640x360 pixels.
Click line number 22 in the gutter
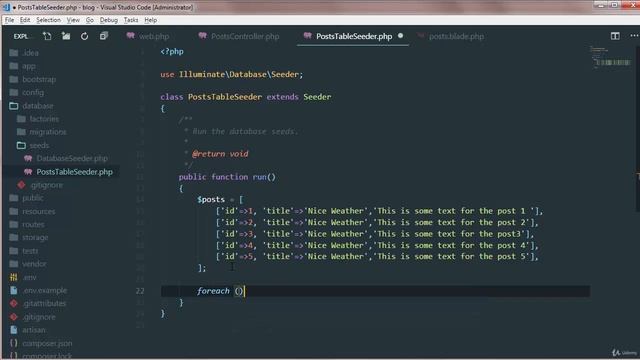(x=140, y=291)
